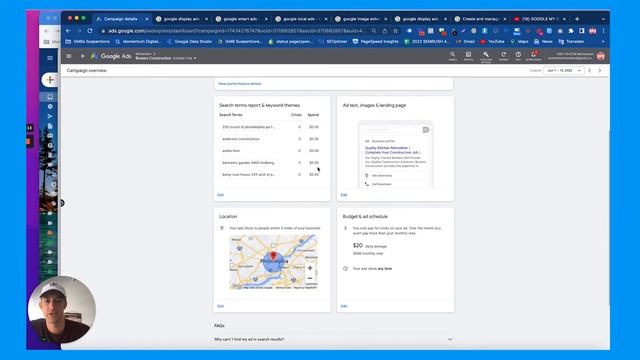Click the Google Ads logo

pyautogui.click(x=111, y=56)
